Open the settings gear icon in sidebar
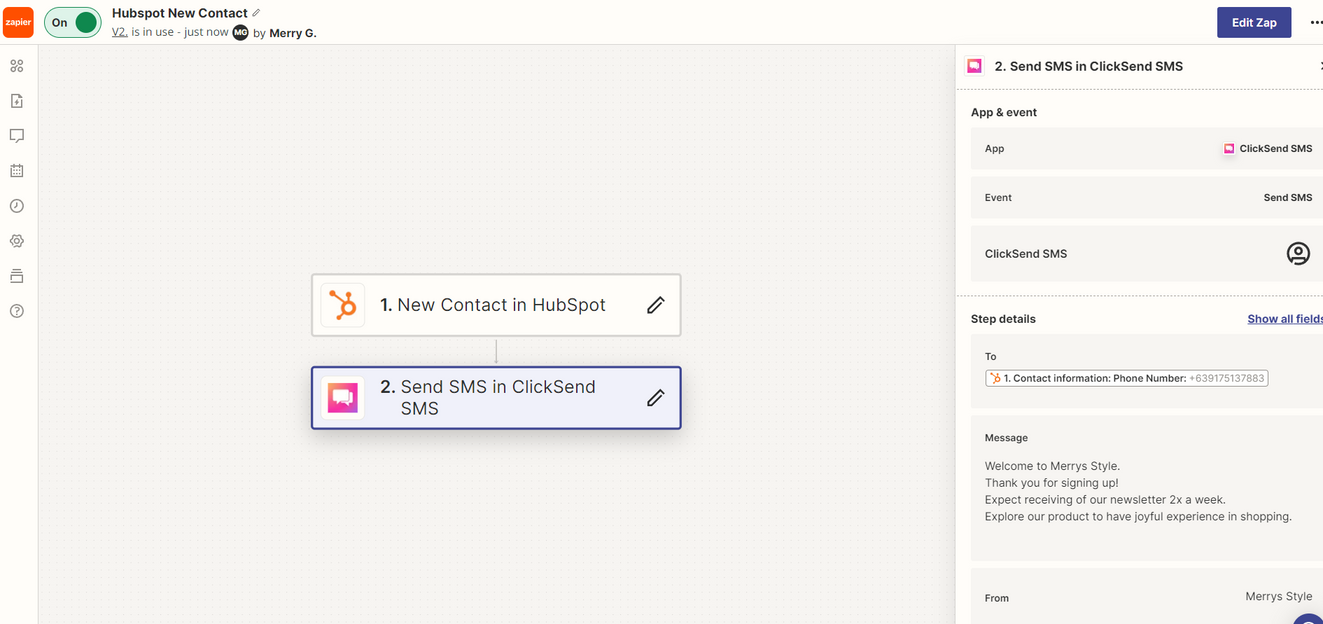This screenshot has width=1323, height=624. tap(16, 241)
